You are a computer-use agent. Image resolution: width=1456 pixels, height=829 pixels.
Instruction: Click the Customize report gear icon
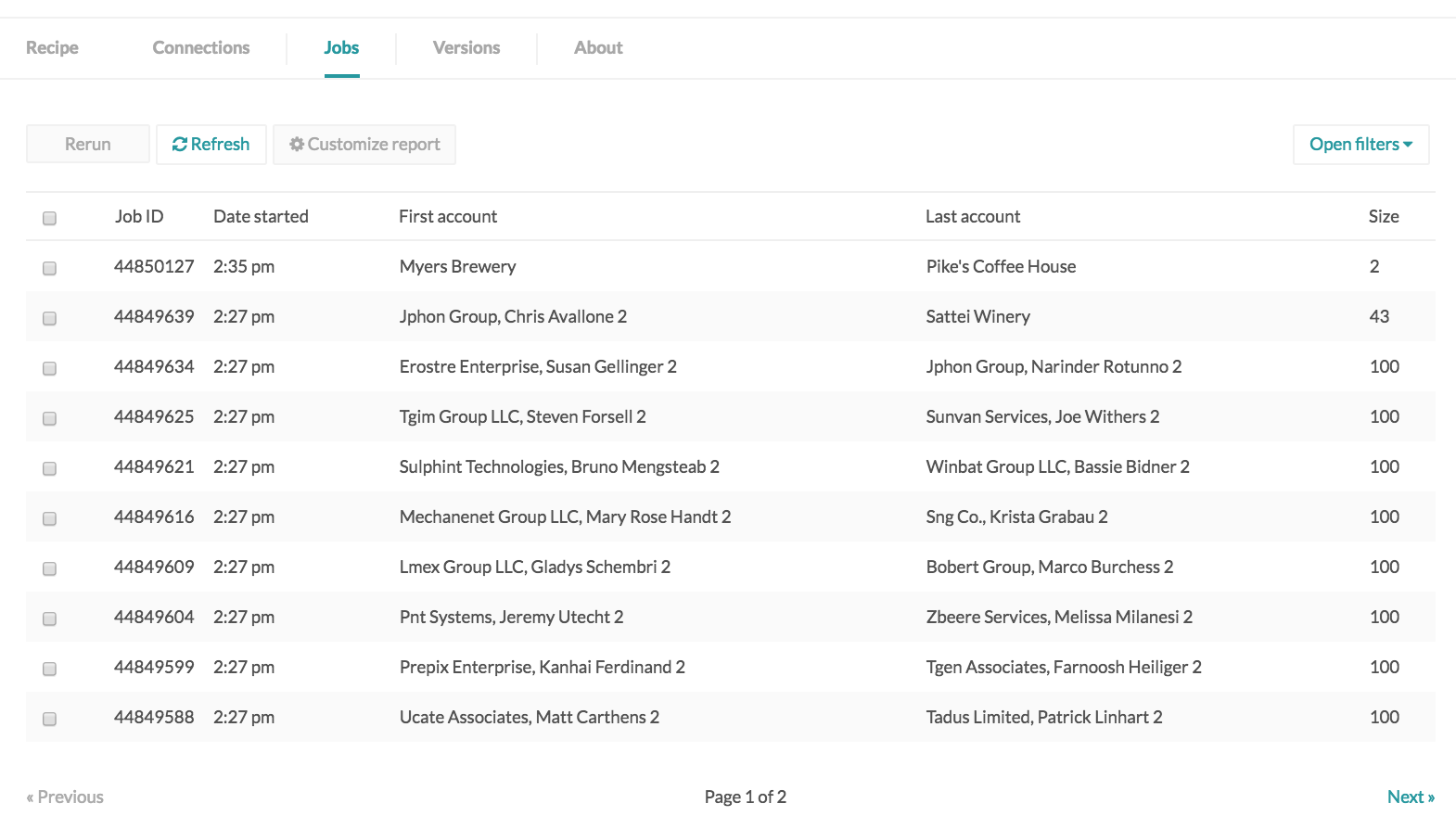click(x=297, y=145)
